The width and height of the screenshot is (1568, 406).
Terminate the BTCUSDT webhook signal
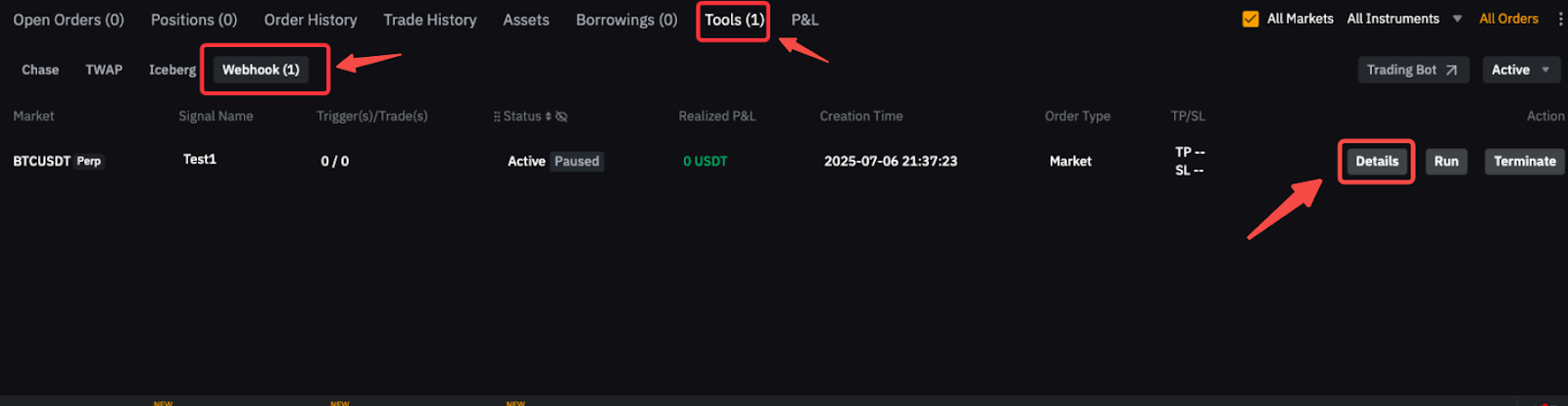(x=1525, y=161)
